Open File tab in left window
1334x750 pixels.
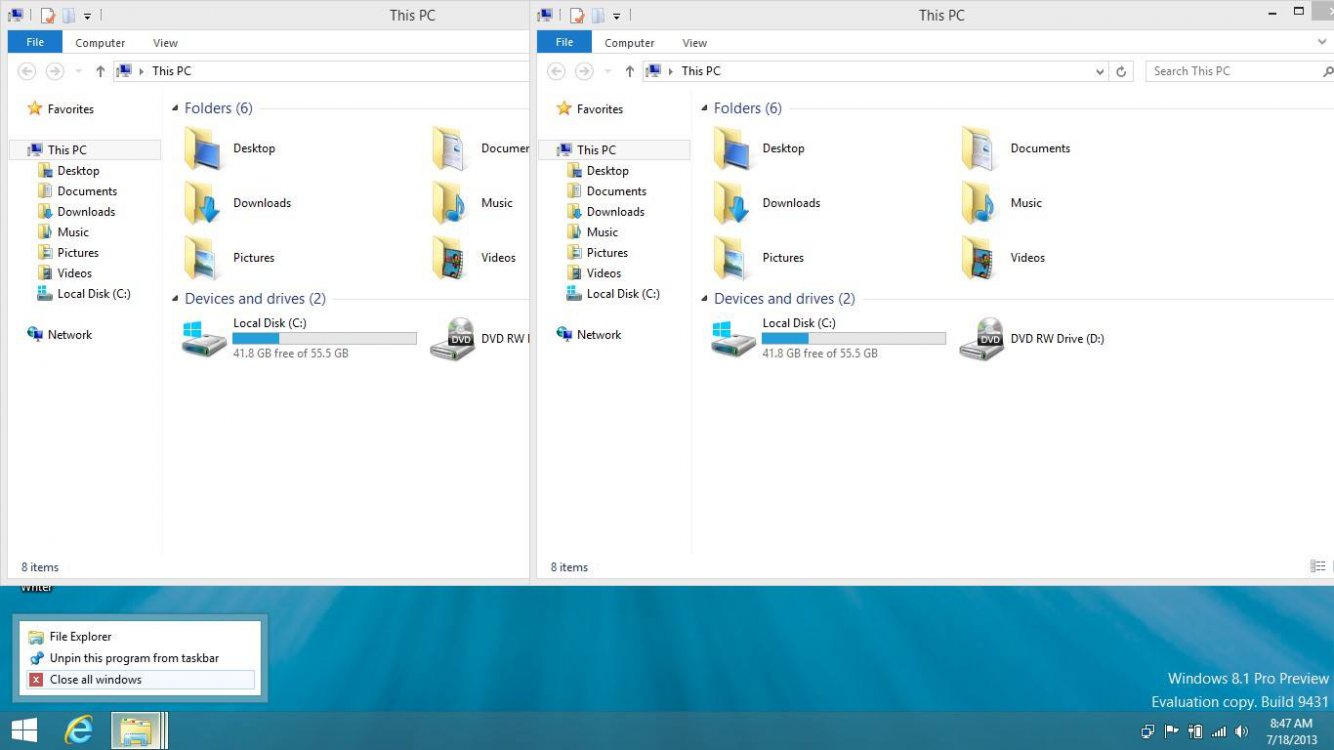35,42
